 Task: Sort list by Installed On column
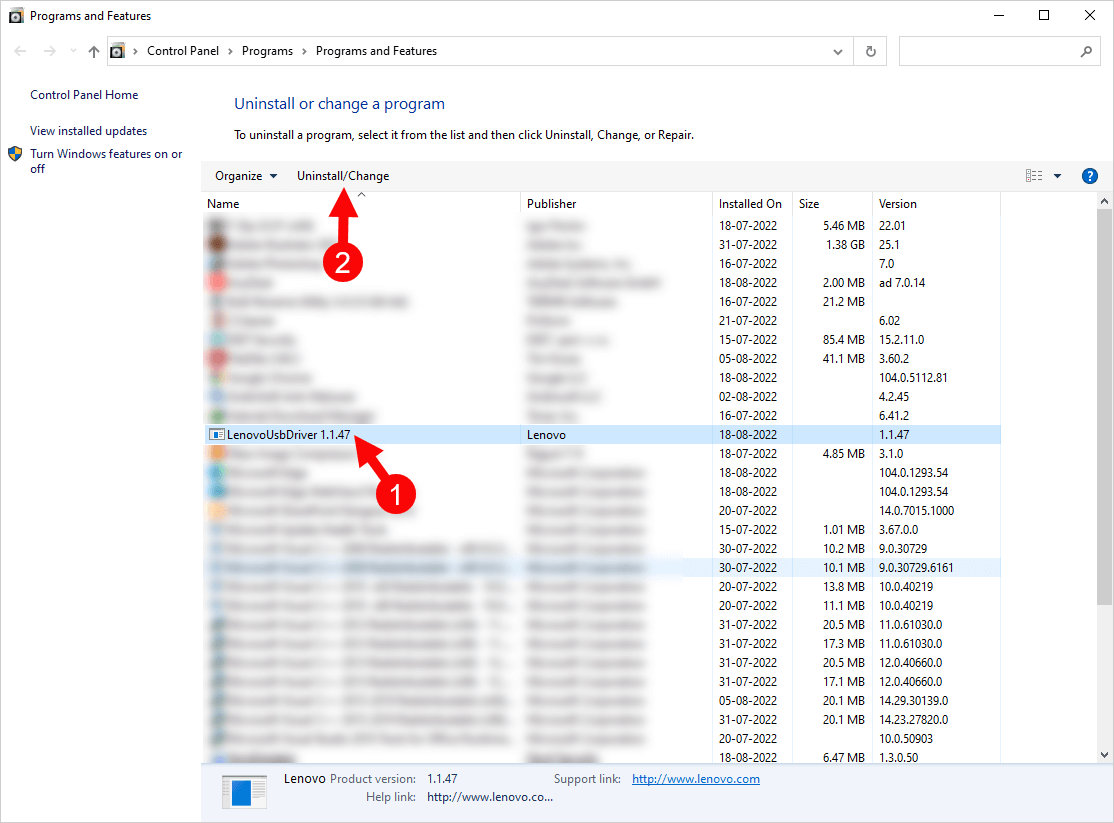point(750,204)
